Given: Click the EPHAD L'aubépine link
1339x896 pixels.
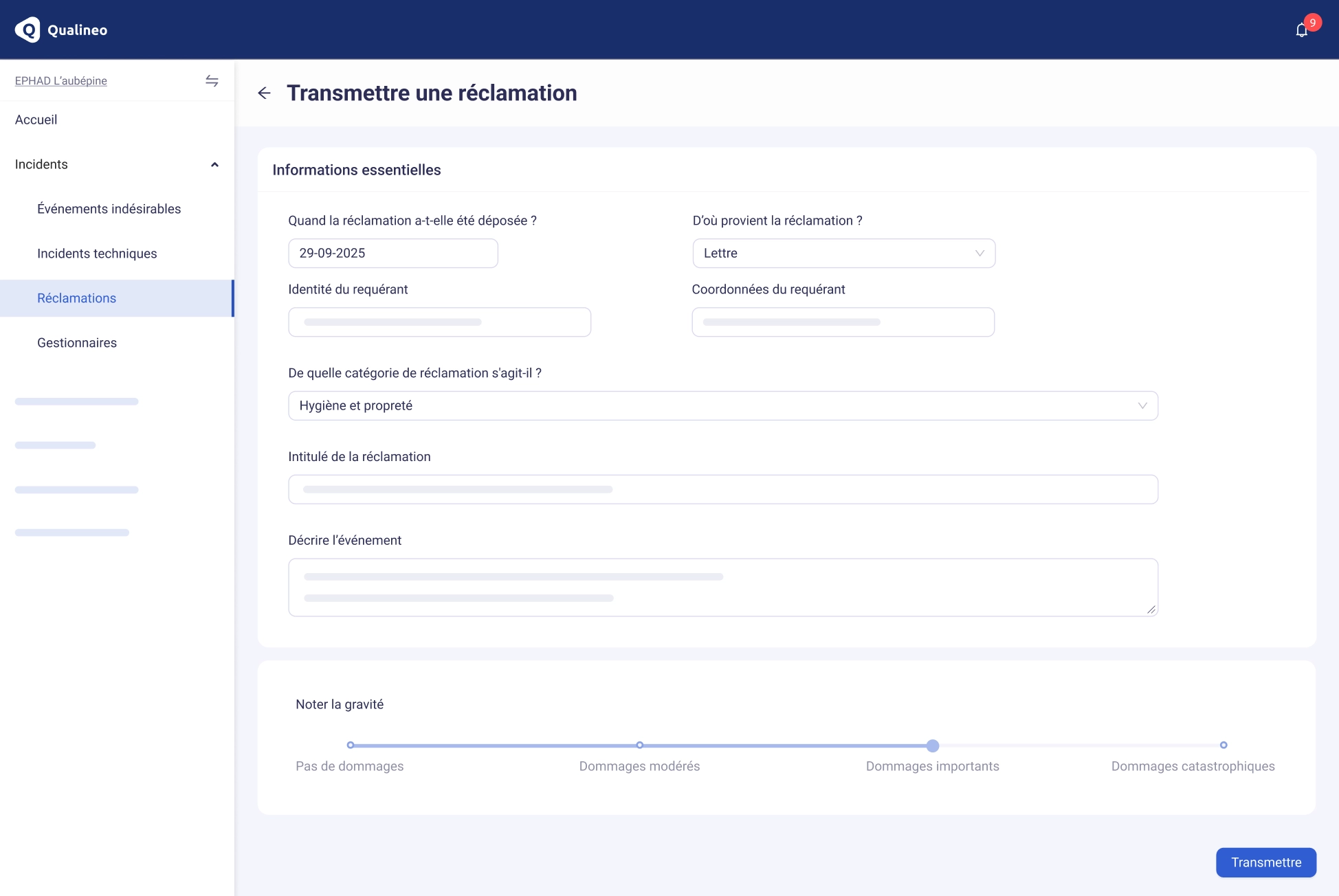Looking at the screenshot, I should coord(61,81).
